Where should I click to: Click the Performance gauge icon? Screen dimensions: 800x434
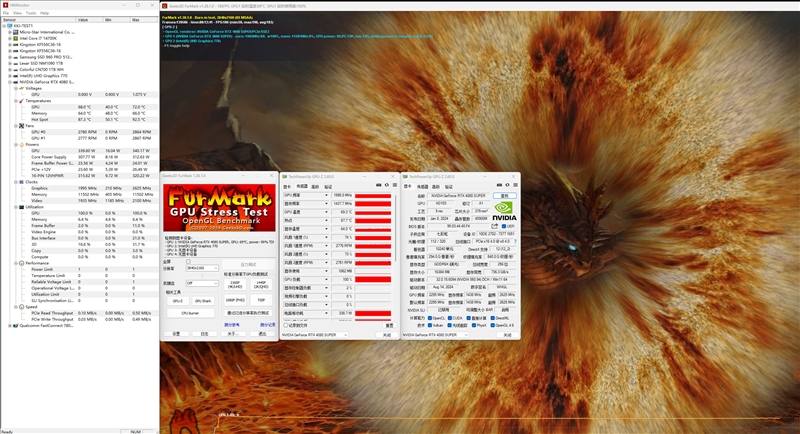[21, 263]
